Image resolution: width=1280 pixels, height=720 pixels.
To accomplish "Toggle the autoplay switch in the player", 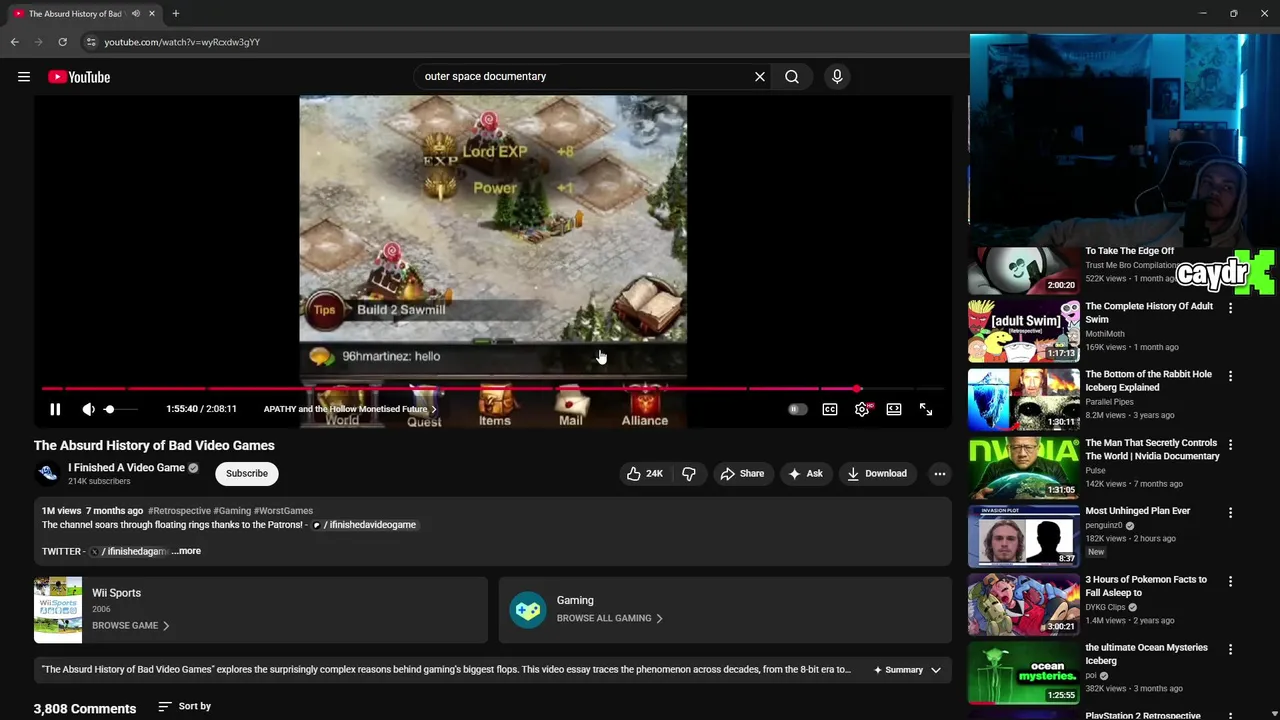I will (x=797, y=409).
